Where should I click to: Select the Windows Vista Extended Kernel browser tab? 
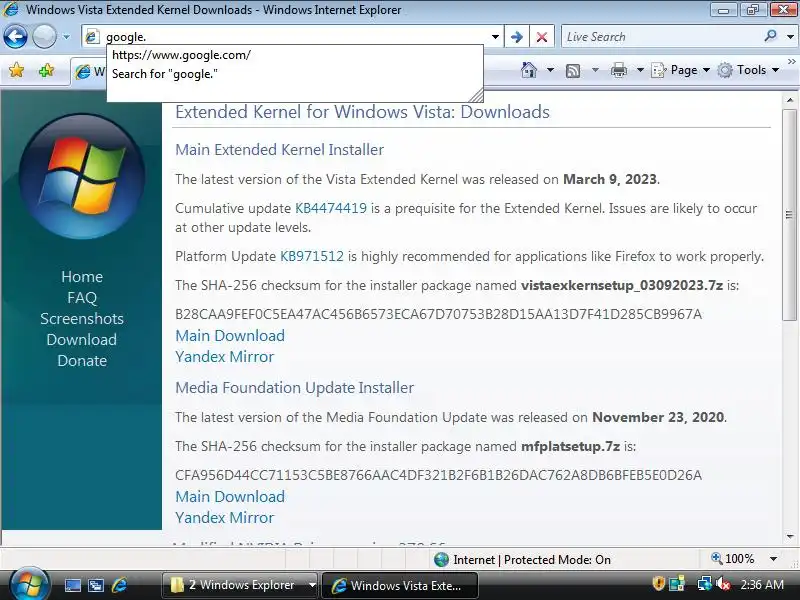(x=89, y=72)
